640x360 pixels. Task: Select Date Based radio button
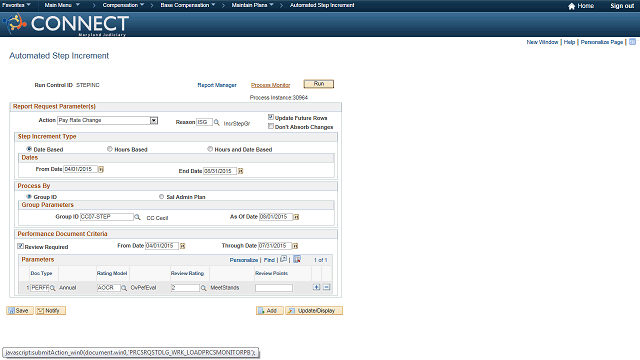click(29, 149)
